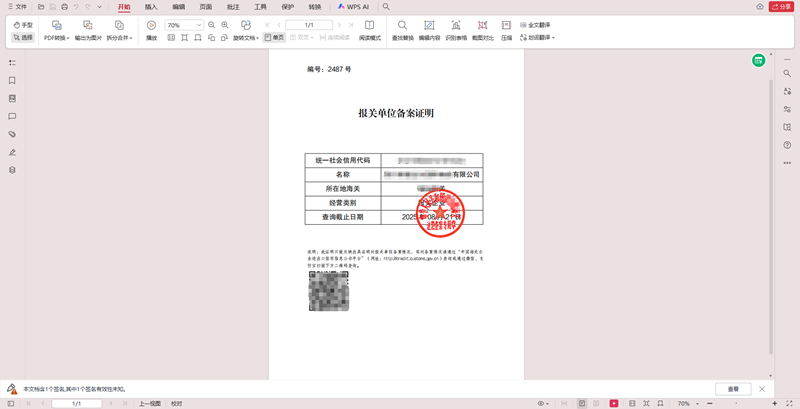Click the page number input field 1/1
The width and height of the screenshot is (800, 409).
coord(309,24)
